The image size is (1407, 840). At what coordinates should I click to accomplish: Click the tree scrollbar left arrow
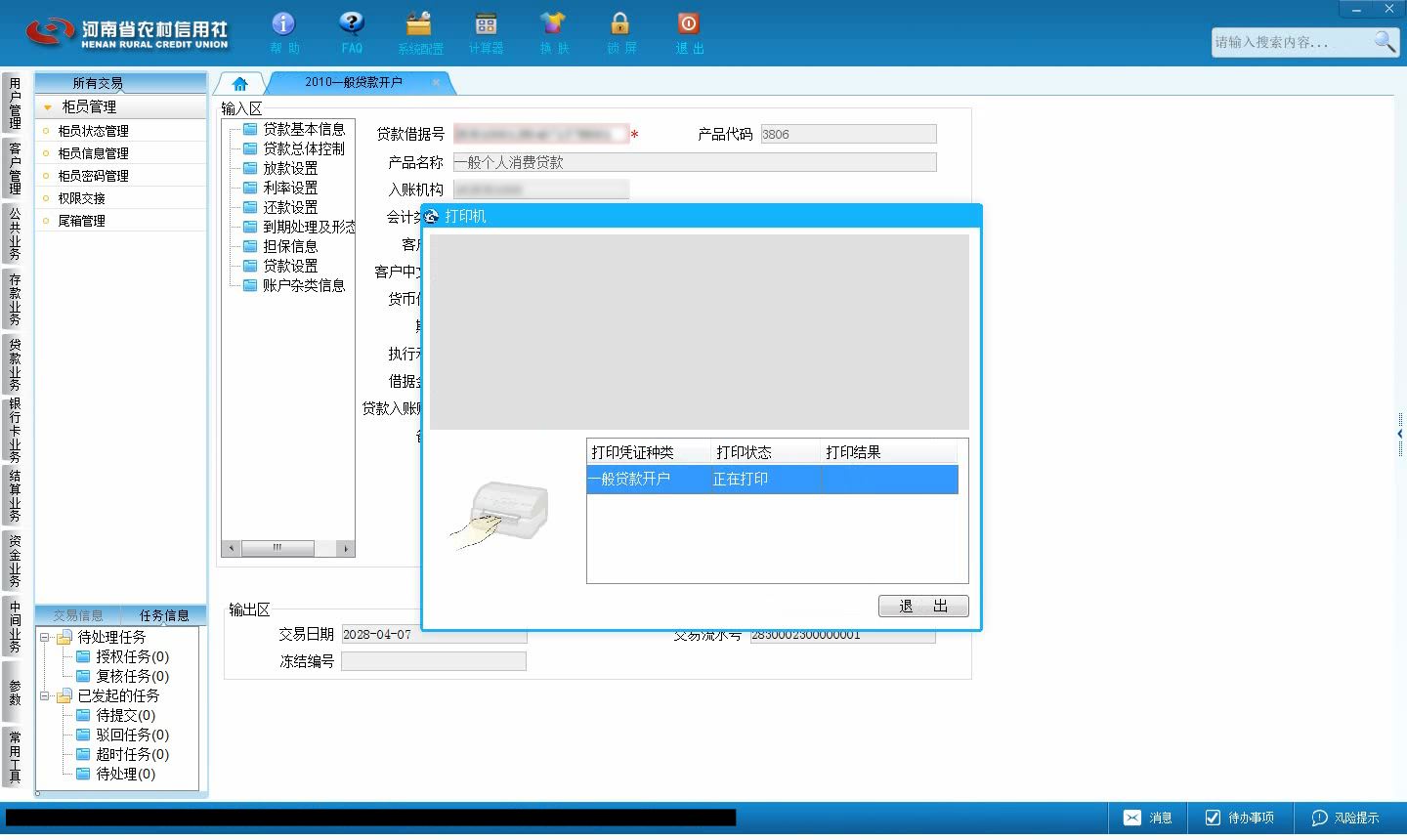click(232, 548)
